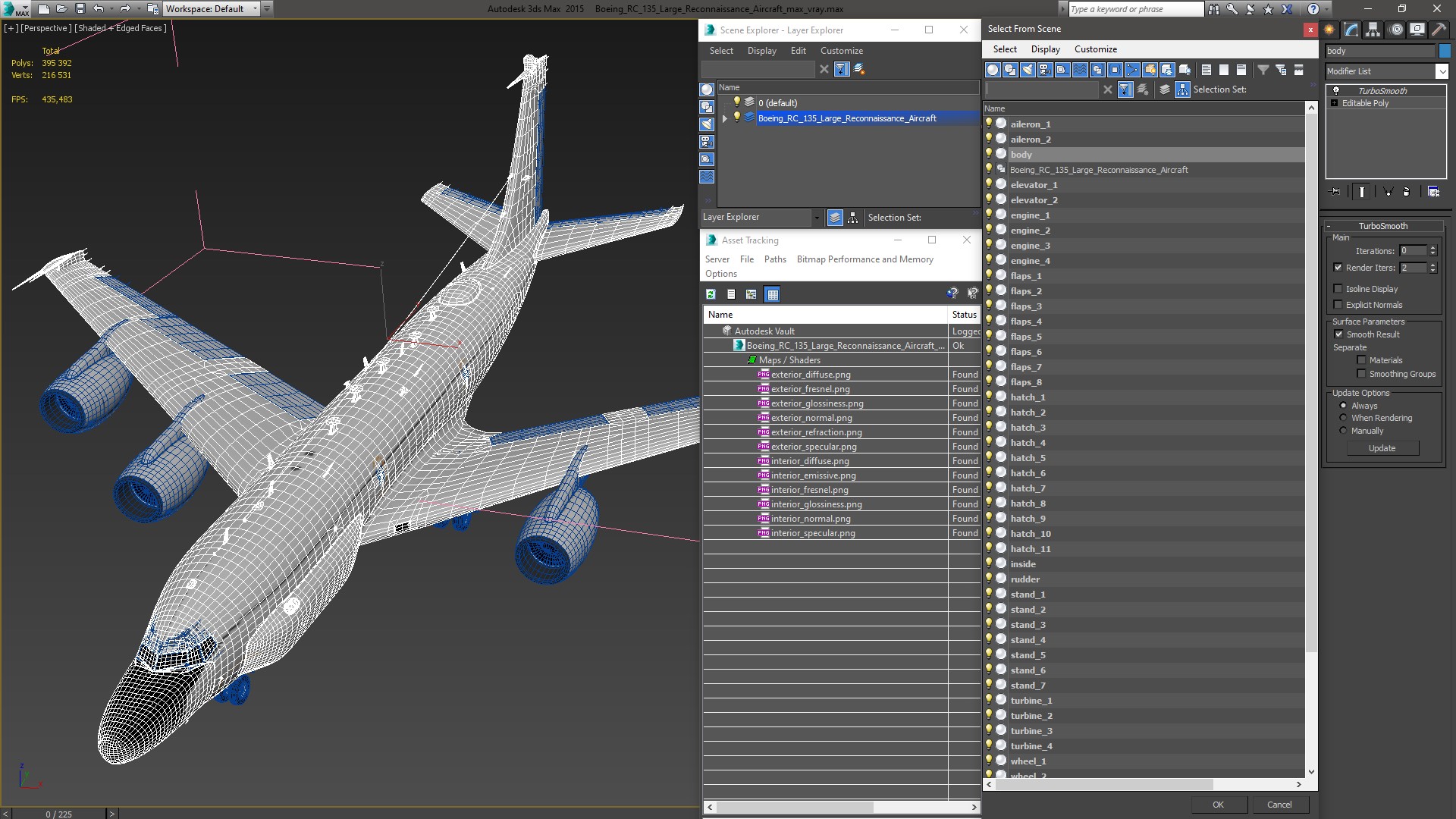Open the Modifier List dropdown

coord(1441,71)
